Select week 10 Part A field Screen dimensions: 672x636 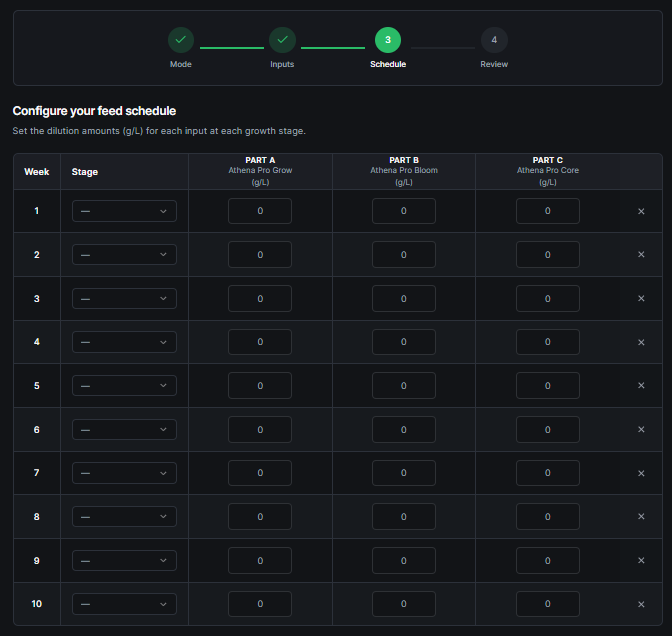tap(260, 604)
